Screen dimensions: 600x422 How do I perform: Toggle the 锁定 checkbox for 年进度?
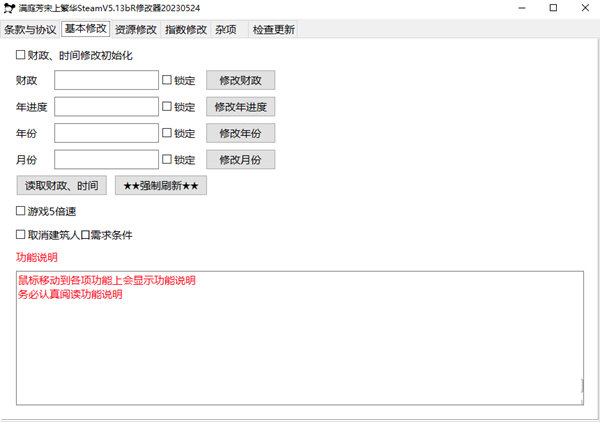point(167,107)
